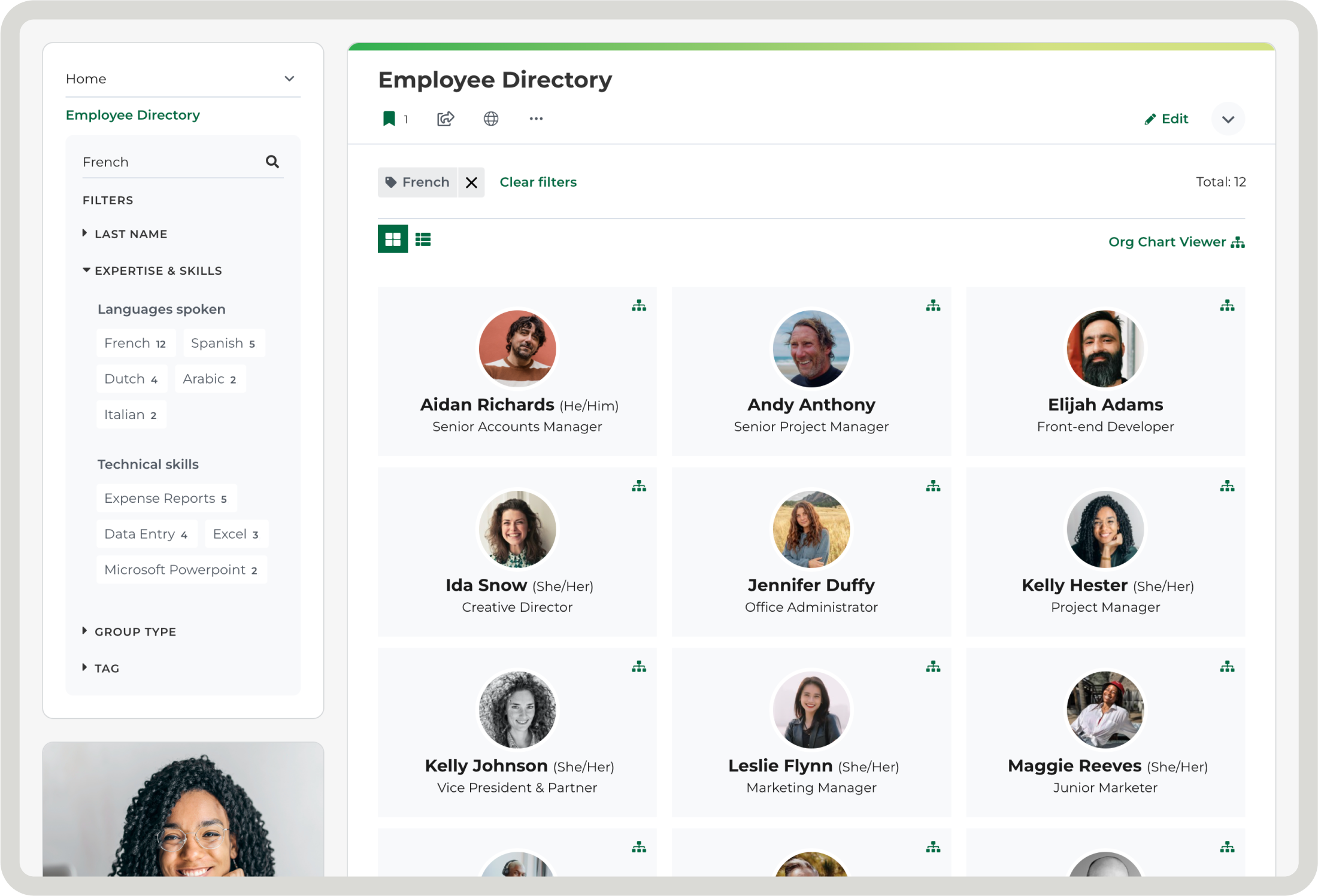The height and width of the screenshot is (896, 1318).
Task: Open org chart for Kelly Hester
Action: 1227,487
